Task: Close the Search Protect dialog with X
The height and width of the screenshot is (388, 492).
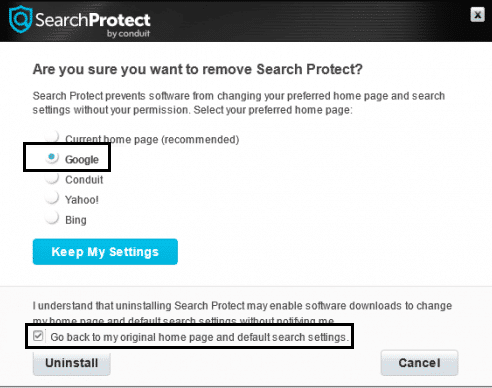Action: [477, 15]
